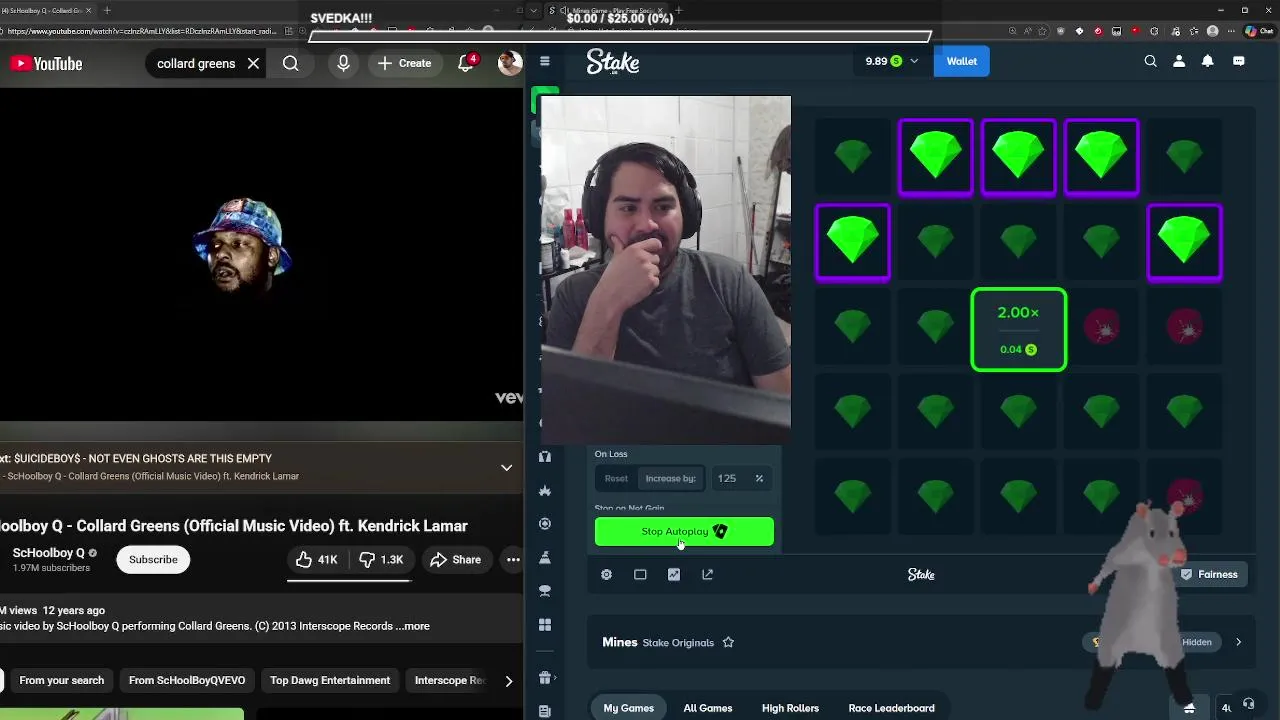Select the 'Top Dawg Entertainment' chip

coord(330,681)
